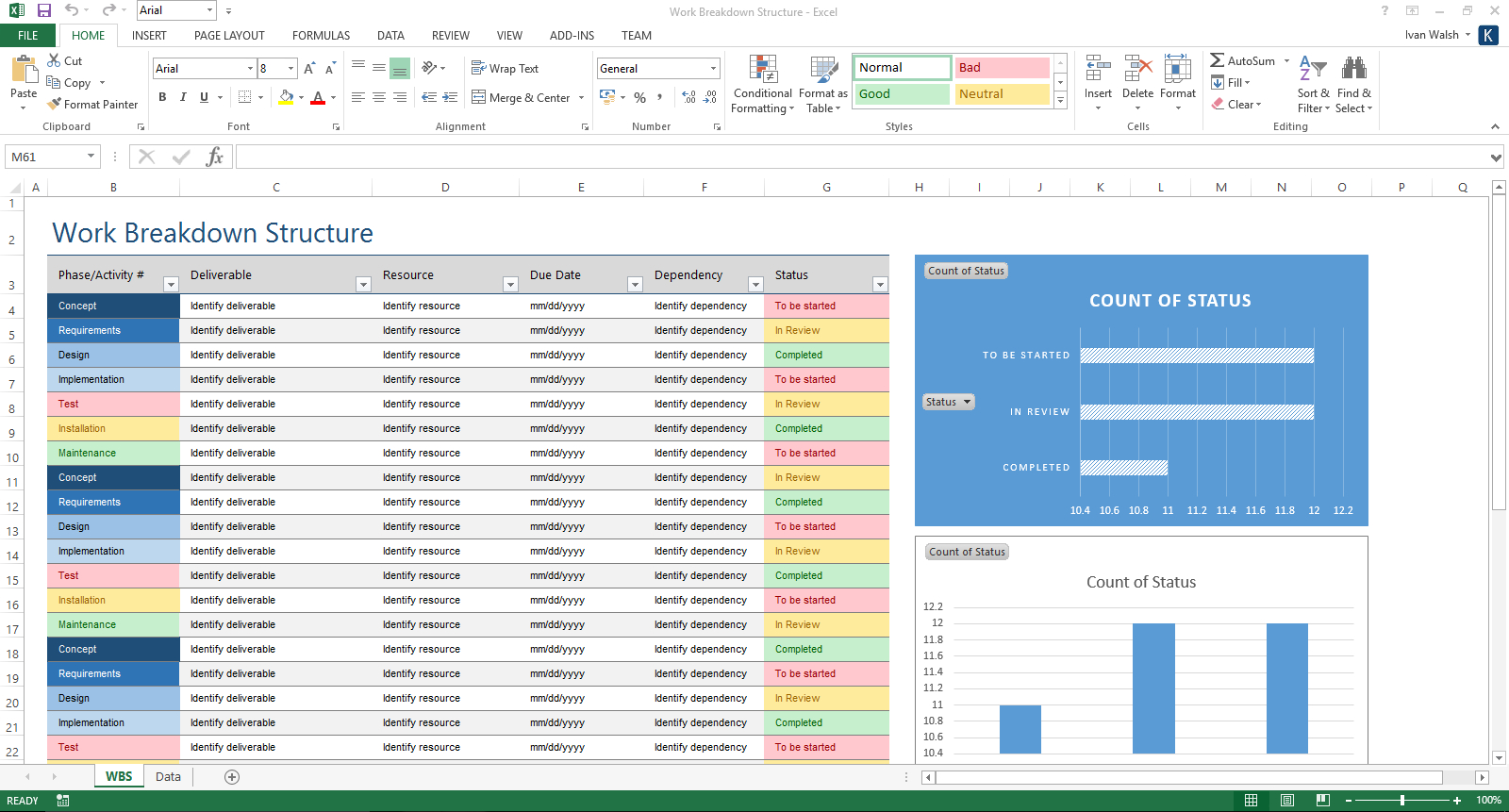Toggle Italic formatting
The width and height of the screenshot is (1509, 812).
coord(183,97)
